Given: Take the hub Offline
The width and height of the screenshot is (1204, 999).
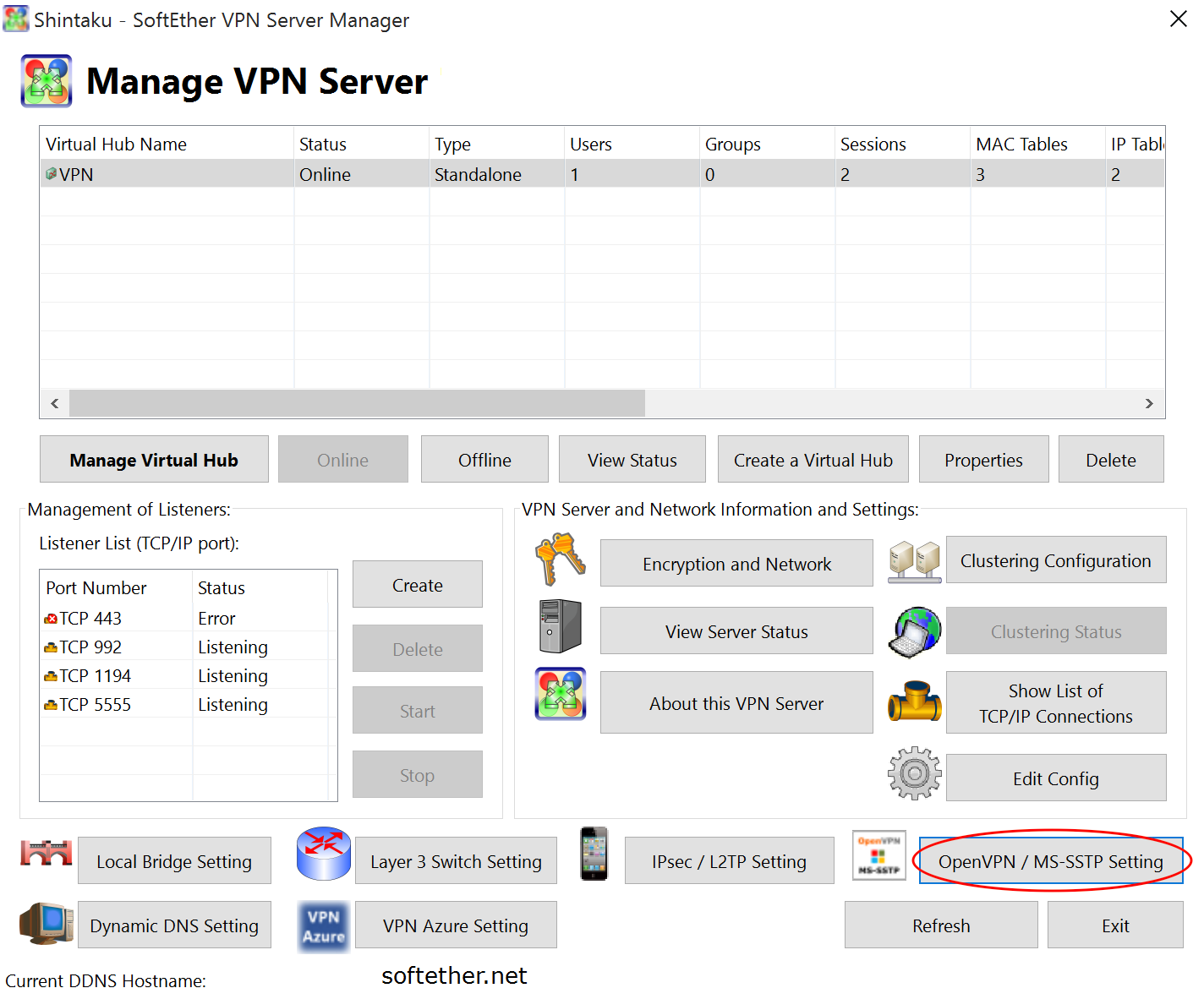Looking at the screenshot, I should coord(484,459).
